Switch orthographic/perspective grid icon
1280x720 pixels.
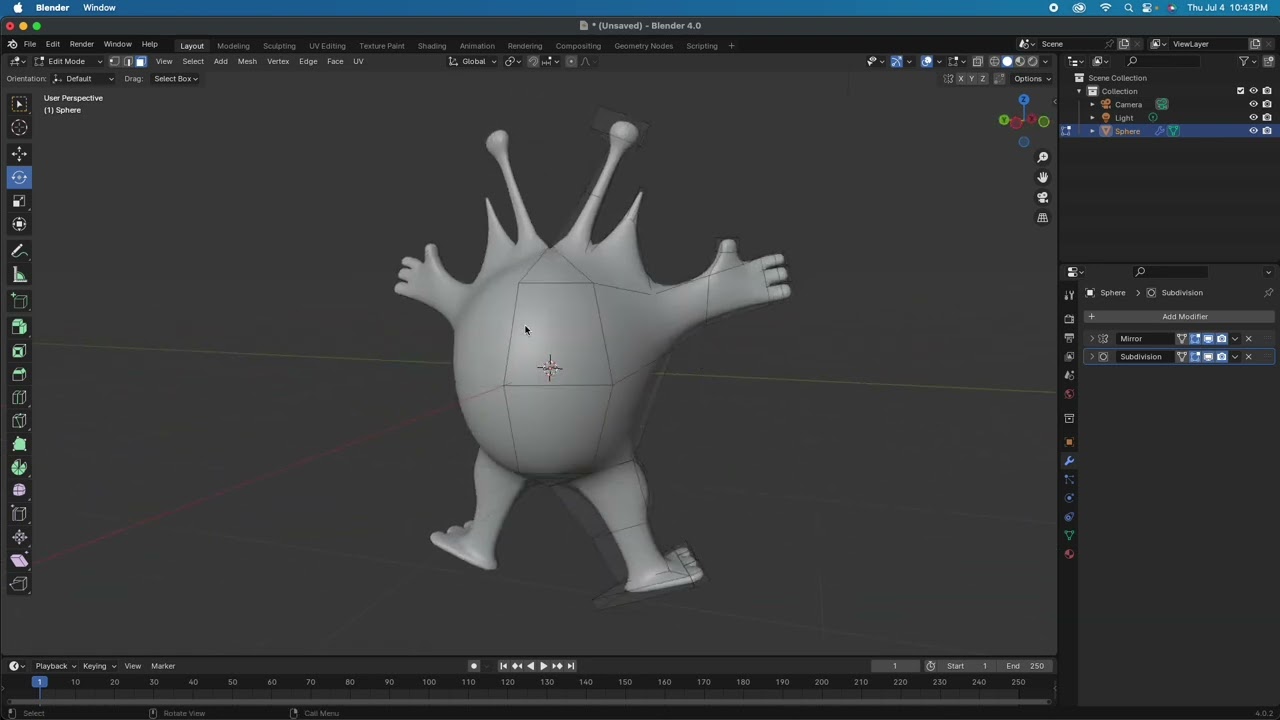[1042, 218]
